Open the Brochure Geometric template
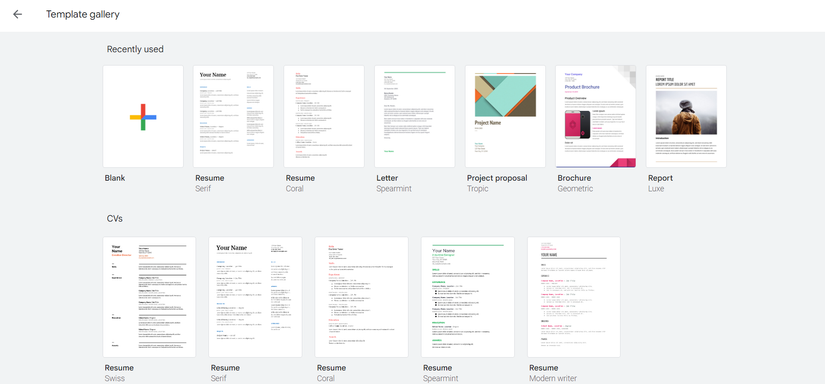This screenshot has width=825, height=384. coord(596,116)
